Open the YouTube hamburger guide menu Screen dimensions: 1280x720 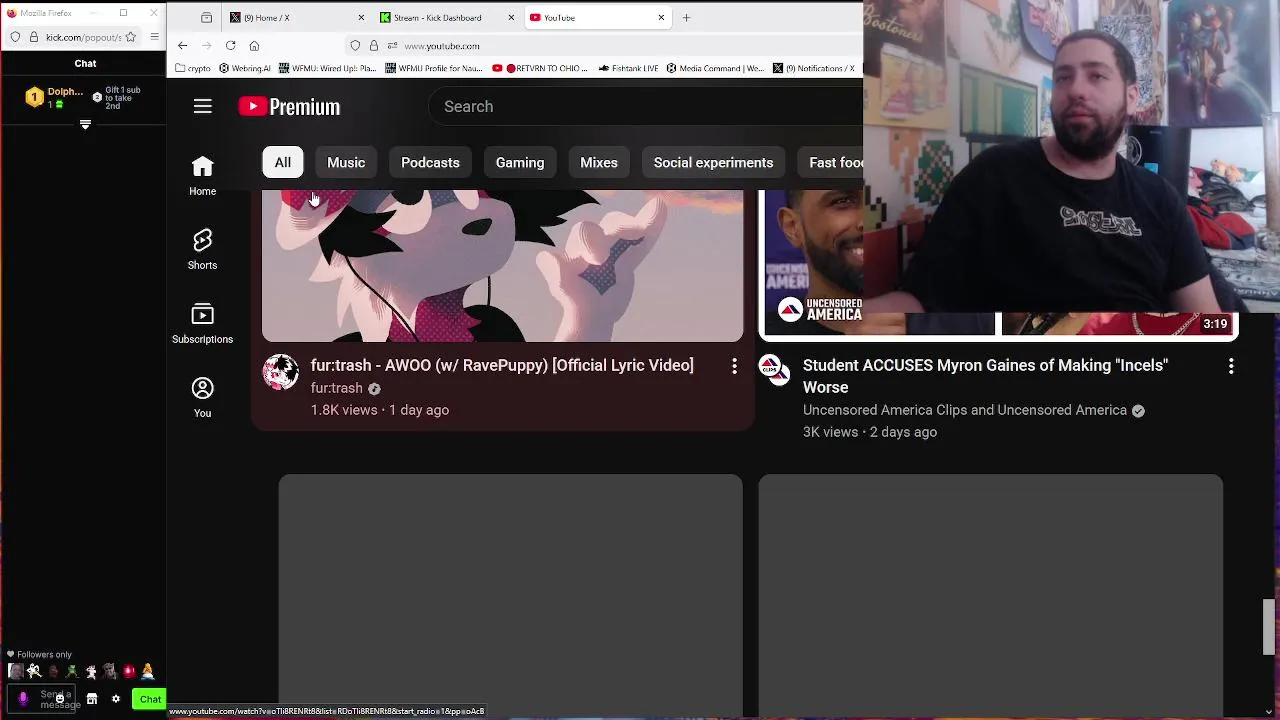click(x=203, y=106)
